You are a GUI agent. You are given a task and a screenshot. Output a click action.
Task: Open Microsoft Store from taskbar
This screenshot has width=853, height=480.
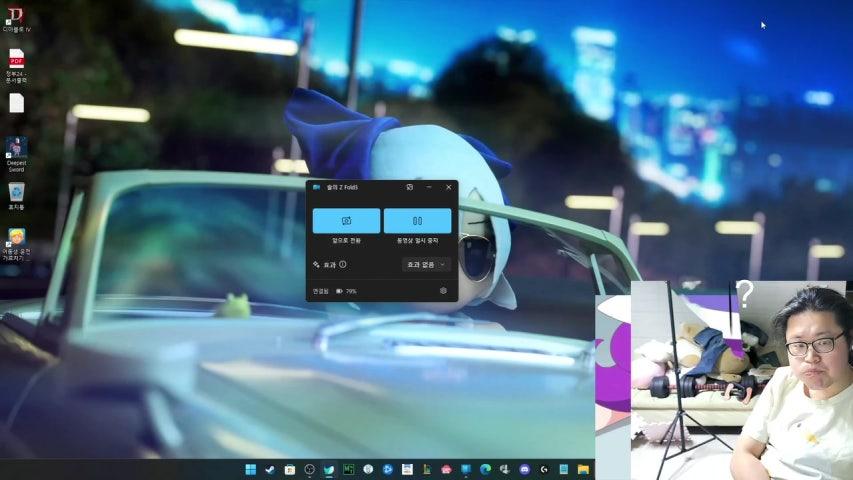point(290,469)
